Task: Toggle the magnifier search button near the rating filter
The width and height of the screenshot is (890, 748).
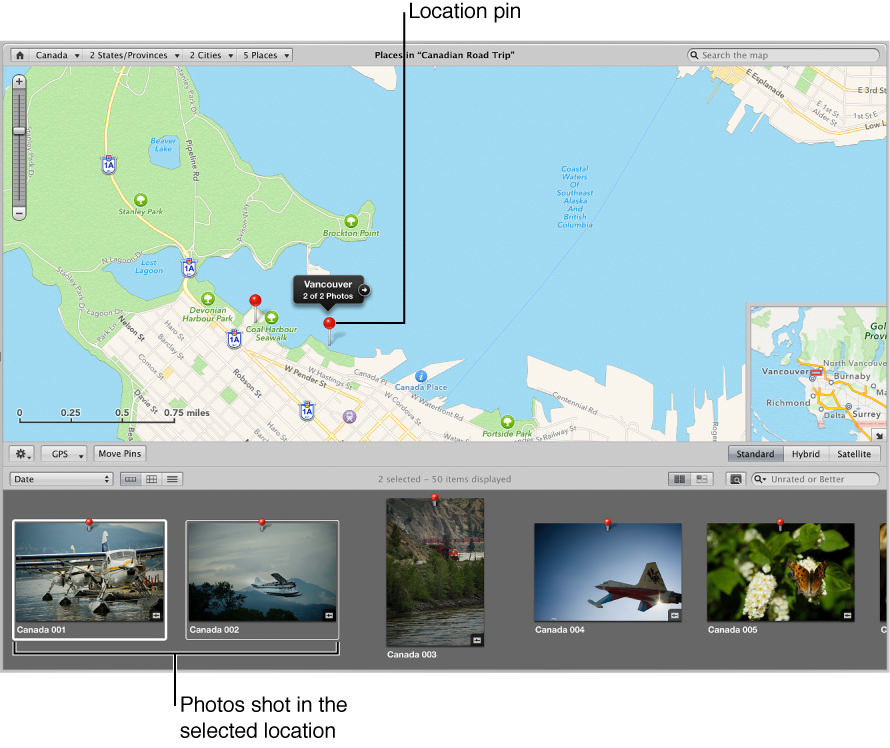Action: 736,479
